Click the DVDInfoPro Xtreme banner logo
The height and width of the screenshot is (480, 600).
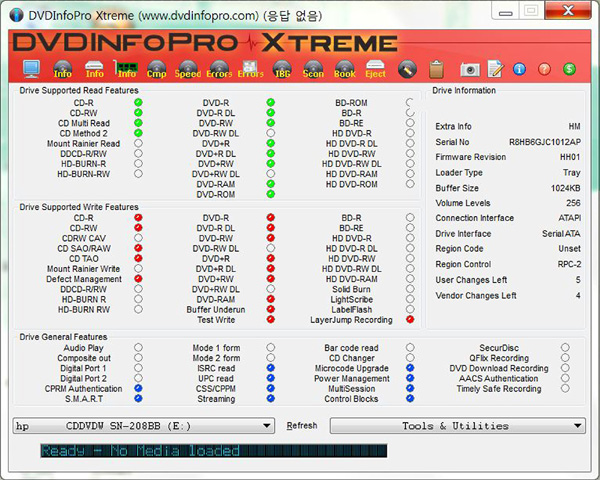tap(205, 42)
